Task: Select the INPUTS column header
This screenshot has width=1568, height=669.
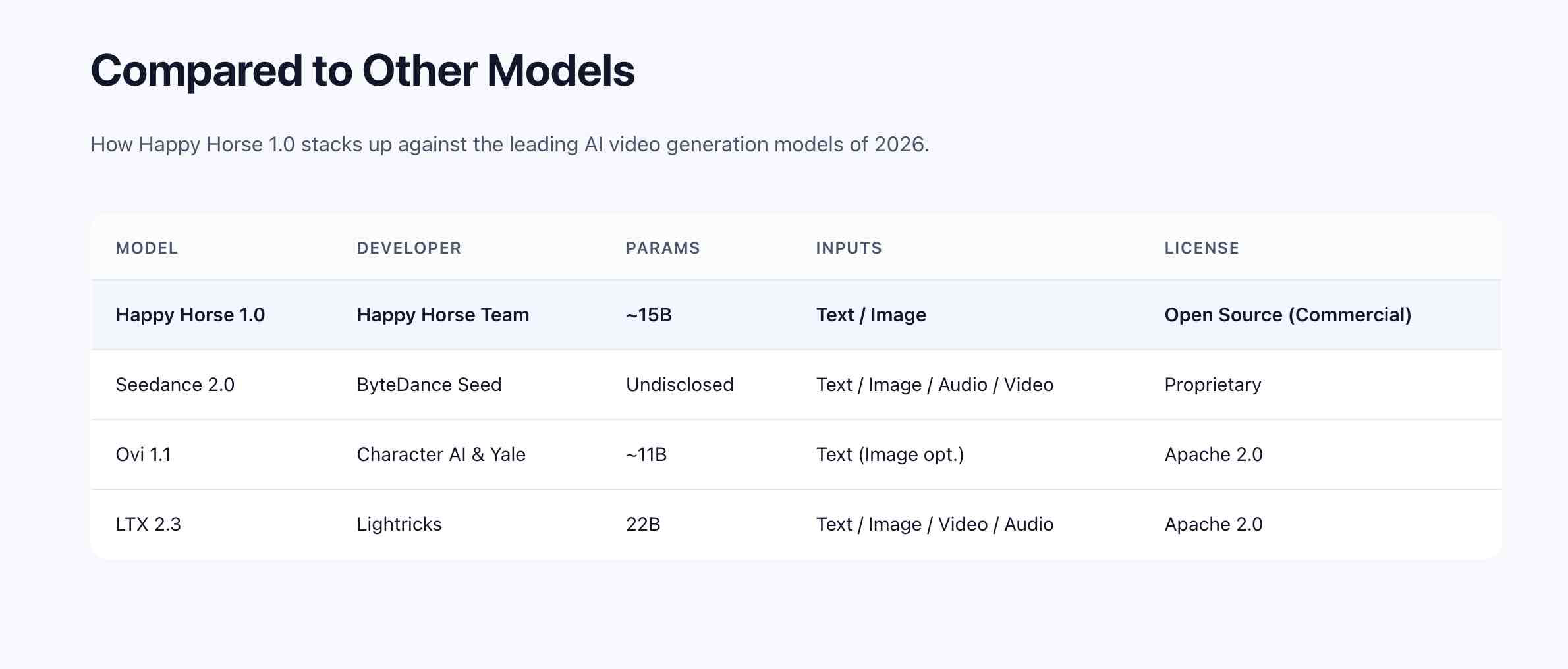Action: click(849, 248)
